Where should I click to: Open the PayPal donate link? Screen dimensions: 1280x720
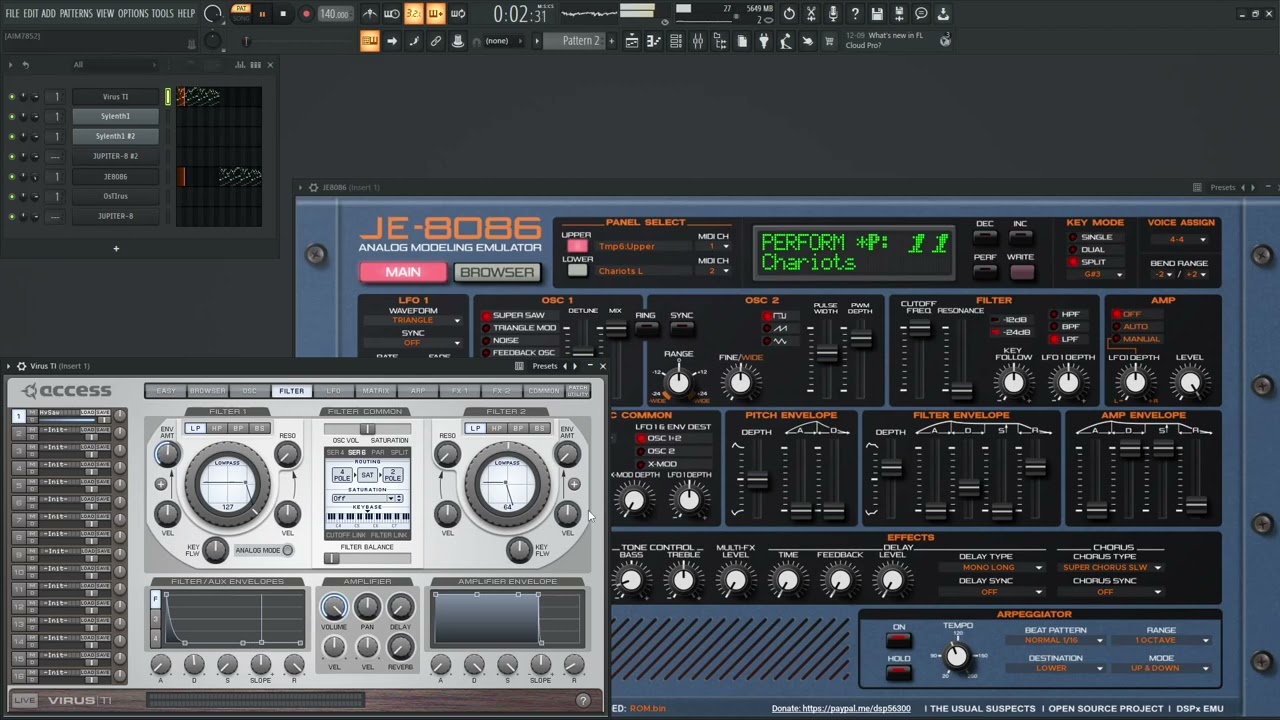(841, 709)
